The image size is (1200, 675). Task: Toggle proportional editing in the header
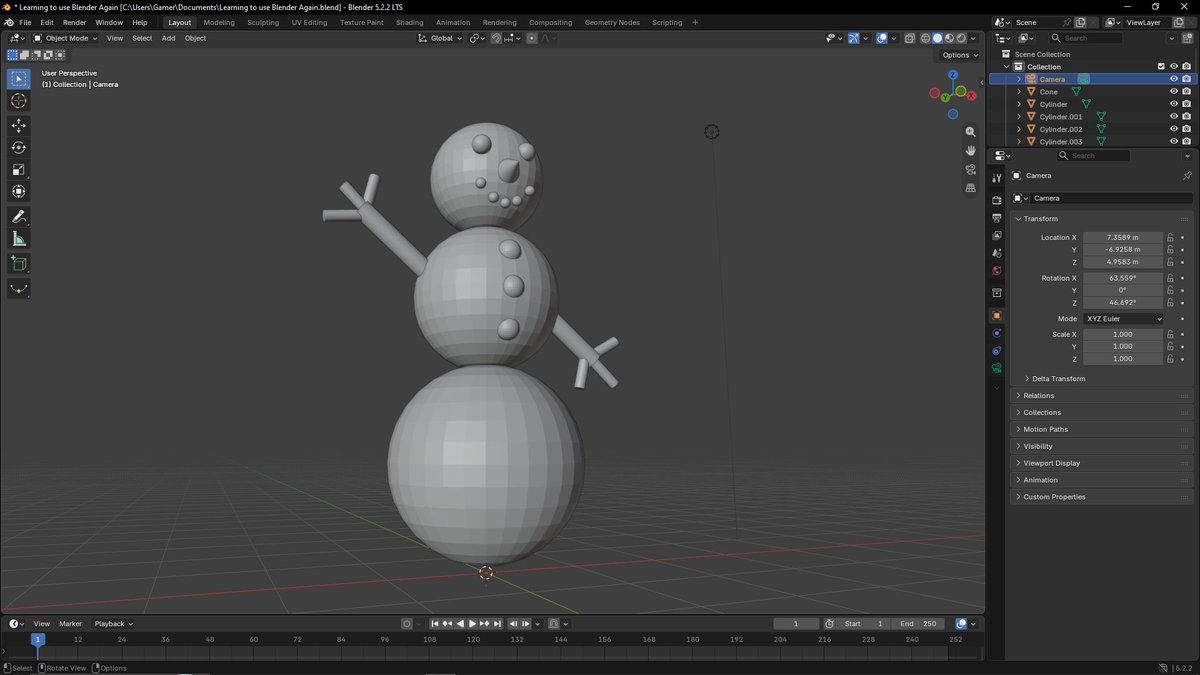531,38
